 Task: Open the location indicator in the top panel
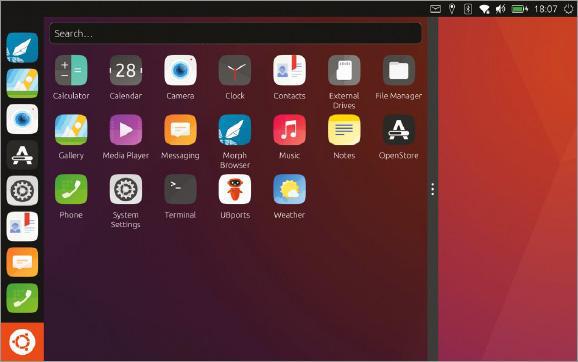click(x=452, y=9)
